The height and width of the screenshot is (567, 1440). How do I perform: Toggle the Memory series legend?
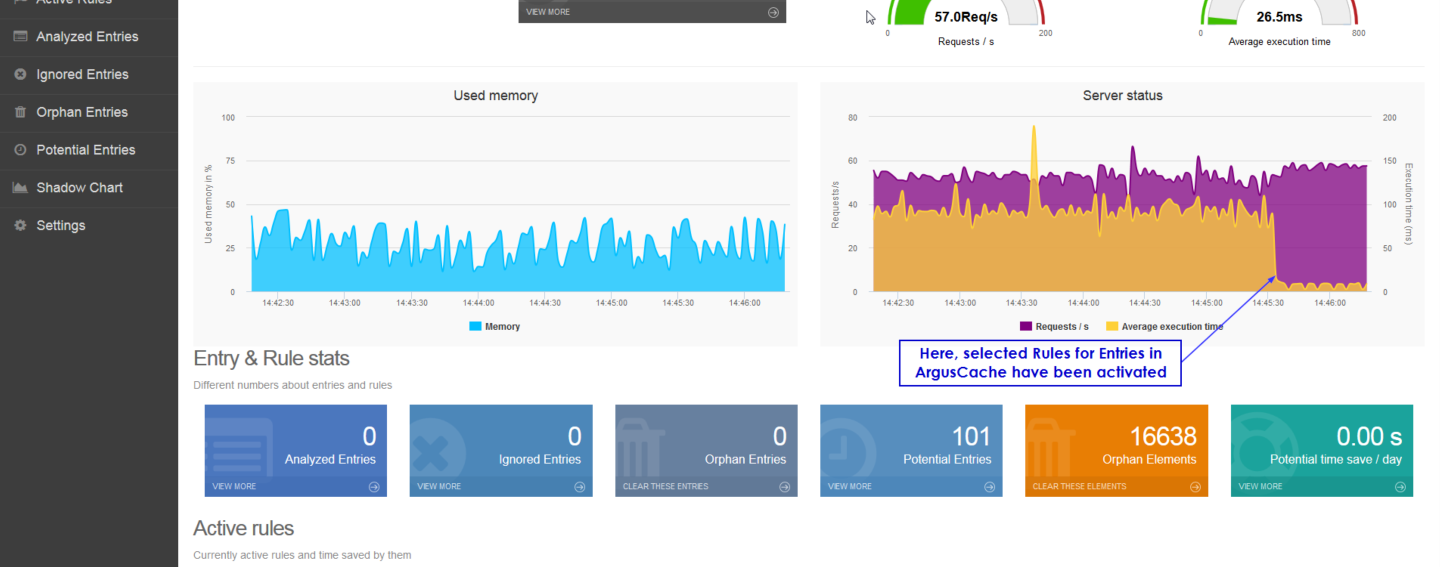pyautogui.click(x=494, y=326)
